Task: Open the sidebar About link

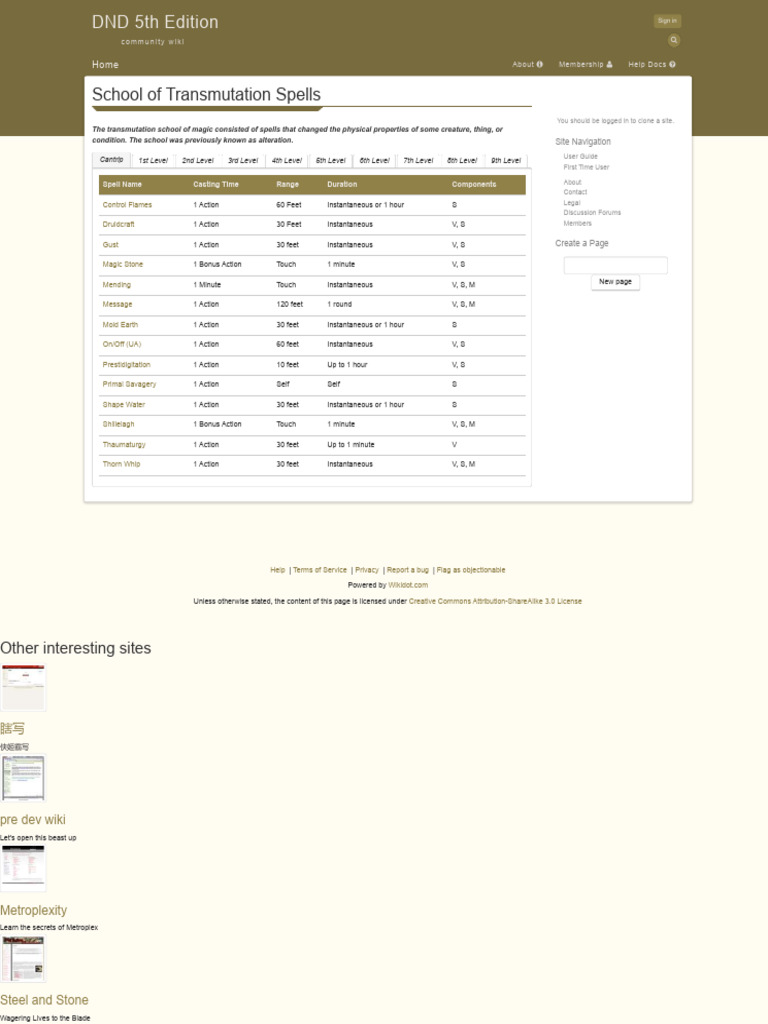Action: point(572,183)
